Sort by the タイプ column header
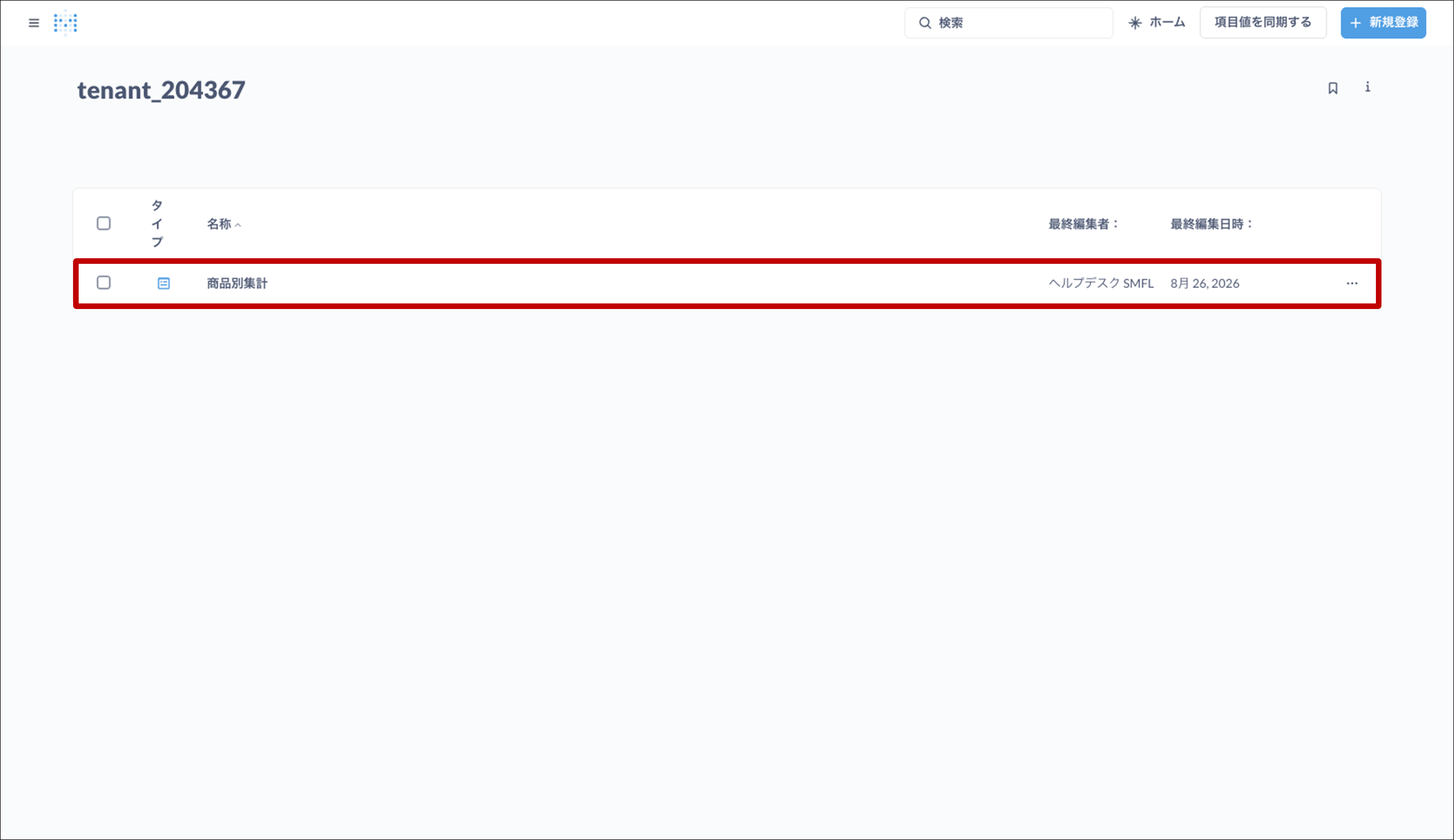The width and height of the screenshot is (1454, 840). click(157, 223)
